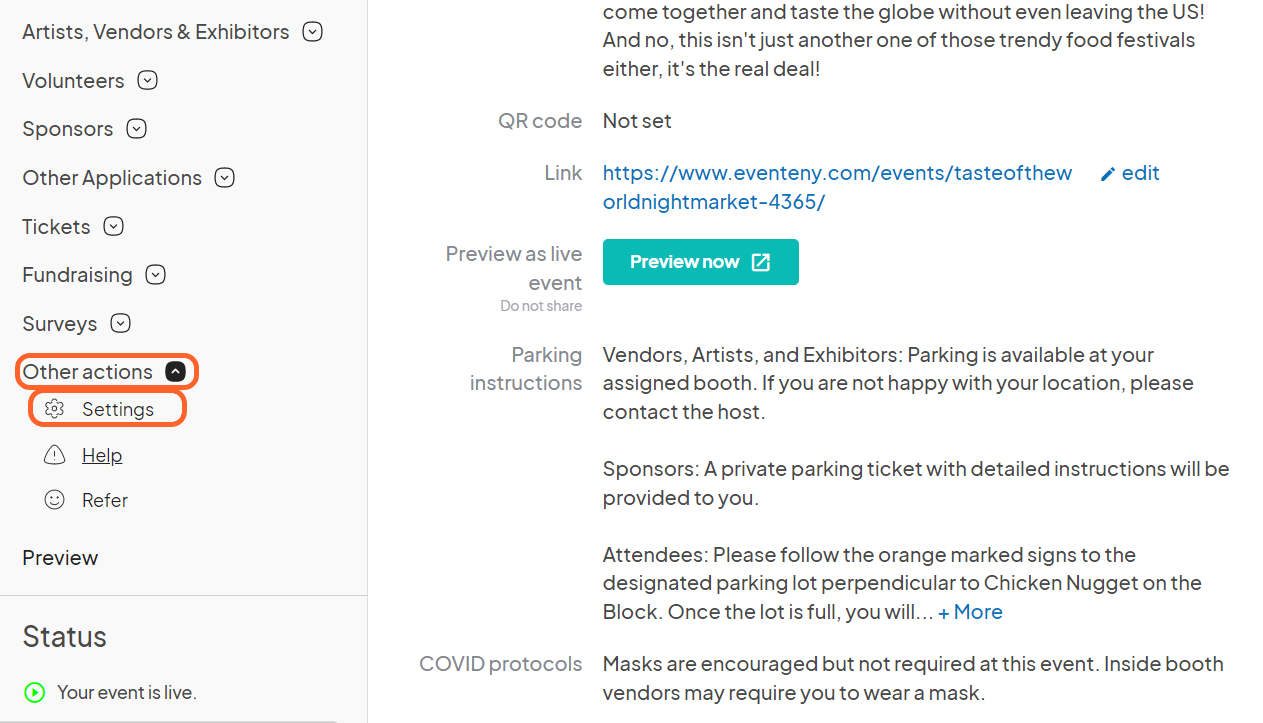Open the Preview sidebar item
The width and height of the screenshot is (1263, 723).
click(60, 558)
